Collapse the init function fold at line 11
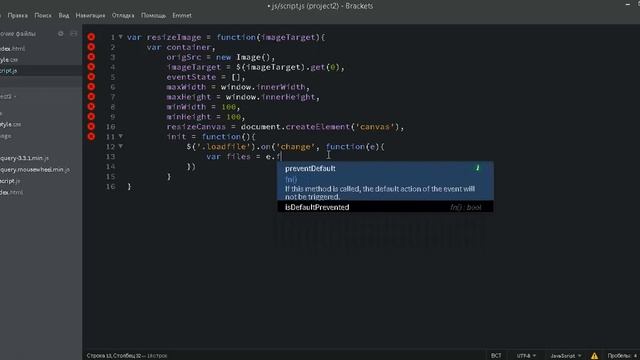The height and width of the screenshot is (360, 640). click(120, 136)
